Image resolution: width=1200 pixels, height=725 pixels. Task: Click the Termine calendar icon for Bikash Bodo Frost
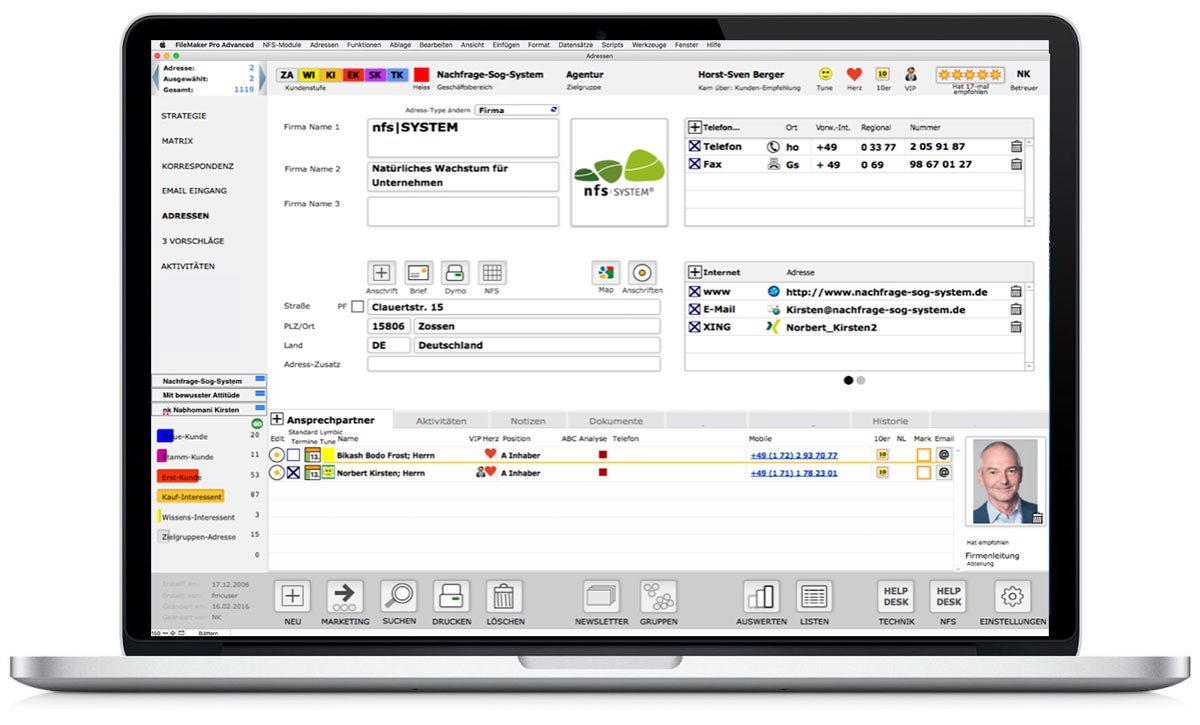click(x=311, y=455)
